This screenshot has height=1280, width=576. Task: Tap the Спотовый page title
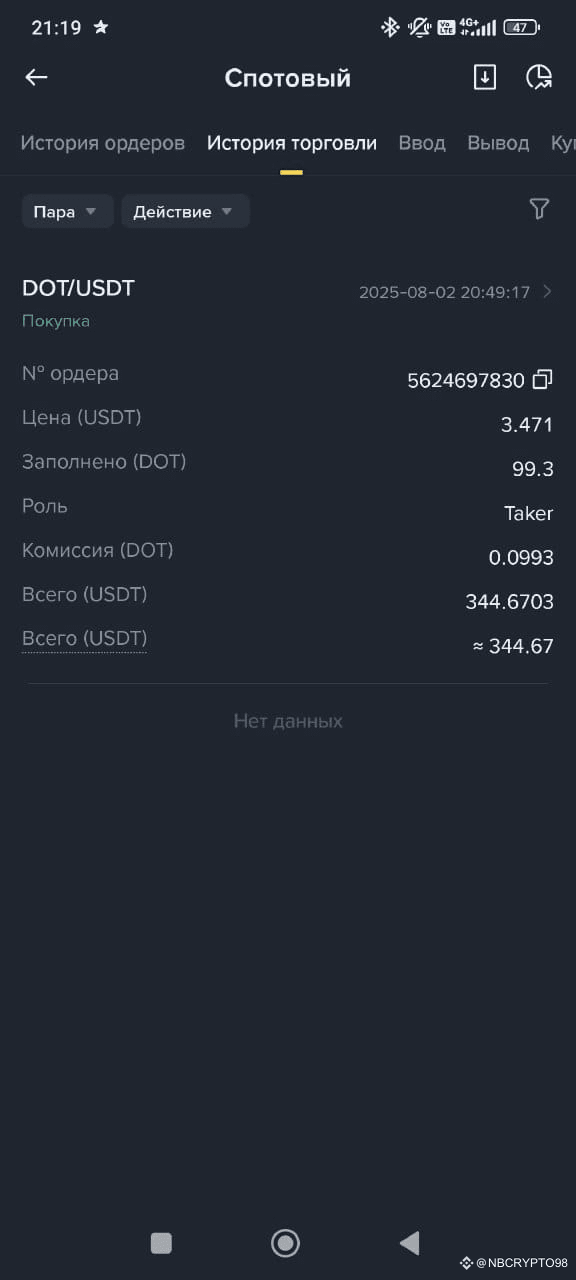[x=288, y=78]
